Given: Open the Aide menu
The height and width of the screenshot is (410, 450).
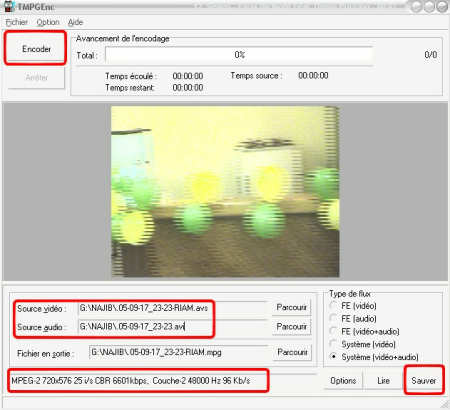Looking at the screenshot, I should pyautogui.click(x=75, y=22).
